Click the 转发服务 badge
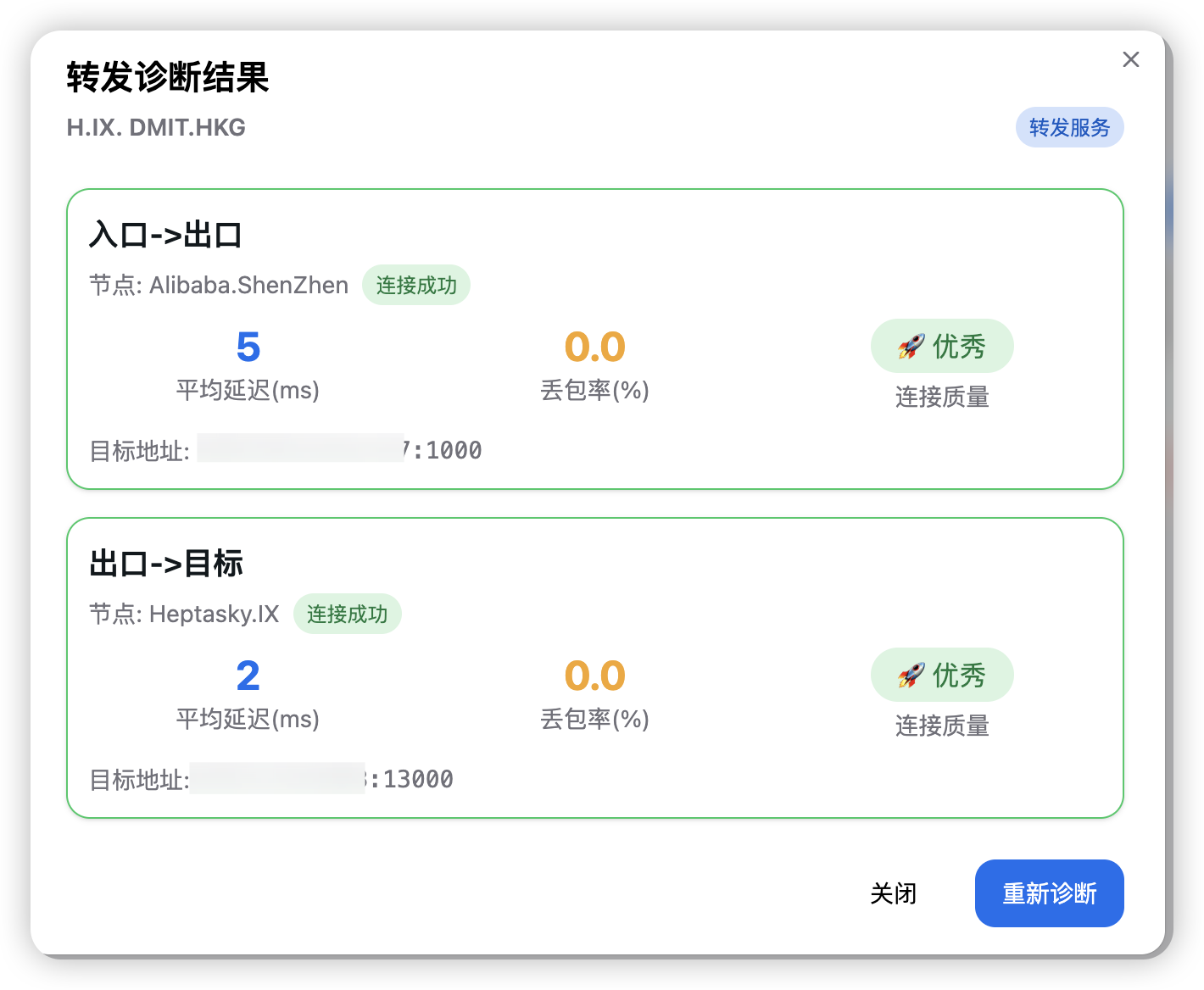Image resolution: width=1204 pixels, height=990 pixels. tap(1069, 127)
